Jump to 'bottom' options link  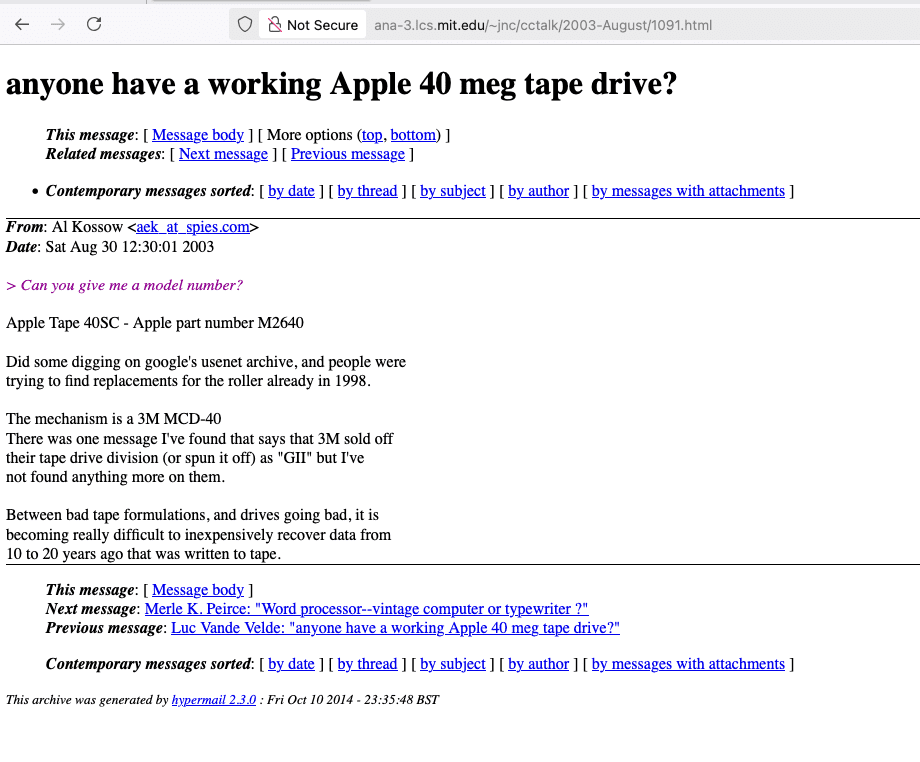click(413, 135)
